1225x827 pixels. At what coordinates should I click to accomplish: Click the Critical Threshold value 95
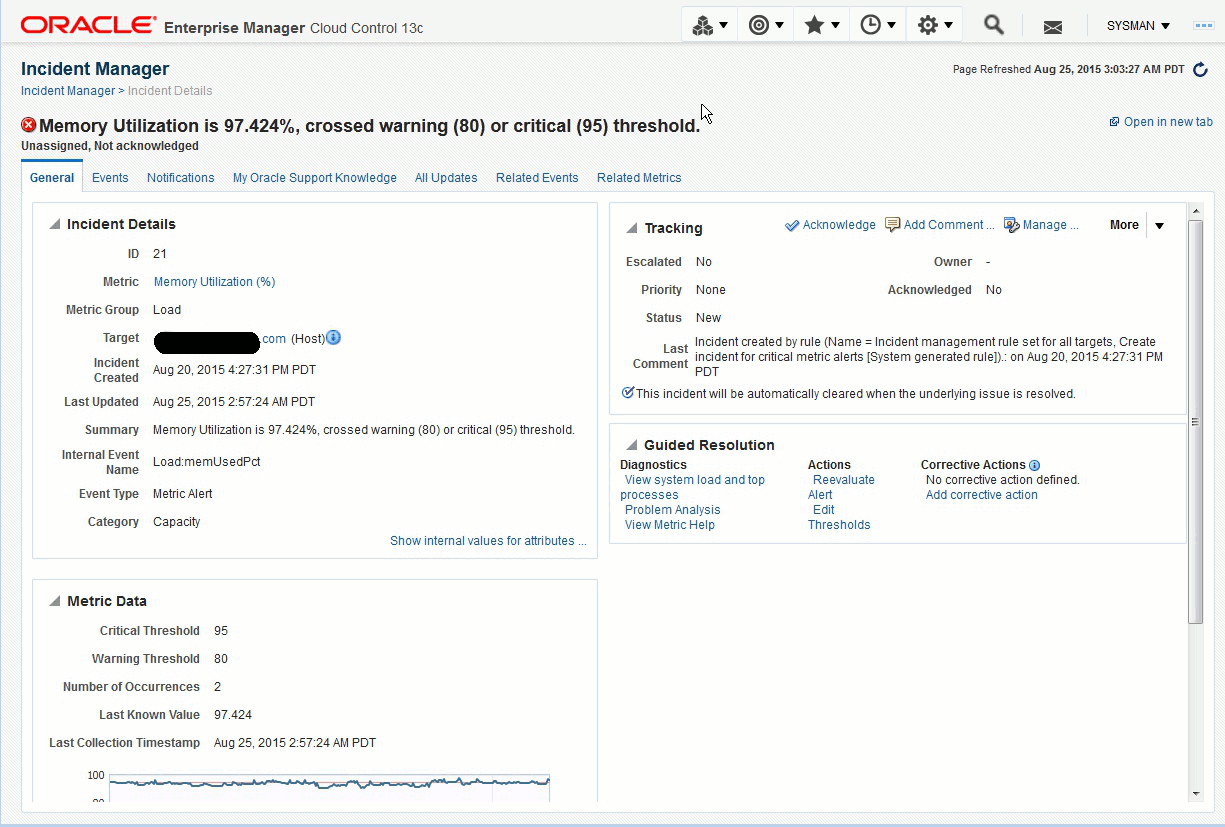221,631
